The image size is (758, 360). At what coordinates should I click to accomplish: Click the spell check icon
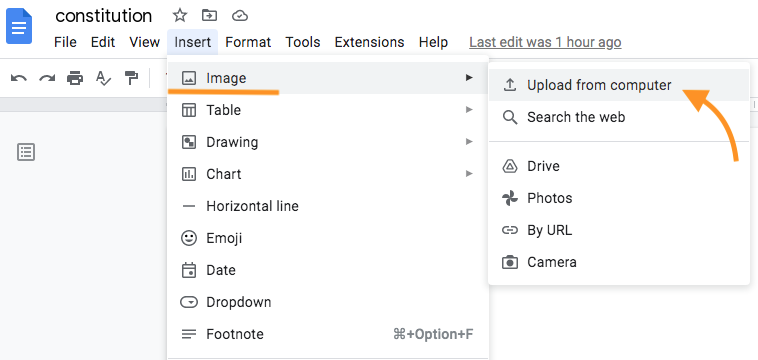coord(103,78)
